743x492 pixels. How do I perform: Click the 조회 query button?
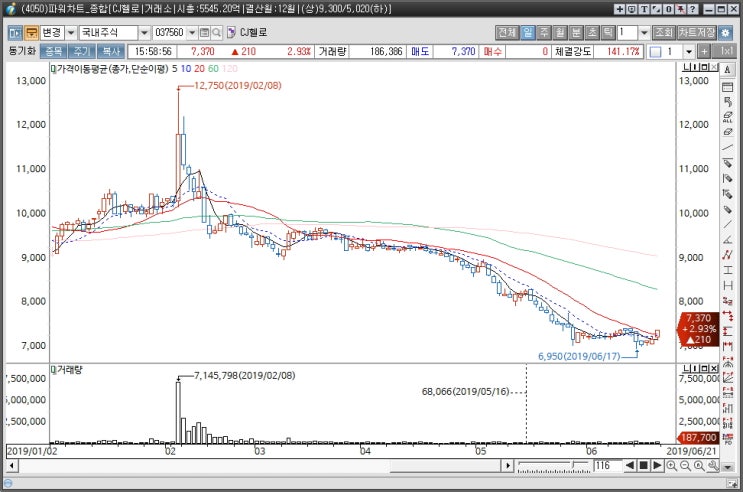pyautogui.click(x=664, y=32)
